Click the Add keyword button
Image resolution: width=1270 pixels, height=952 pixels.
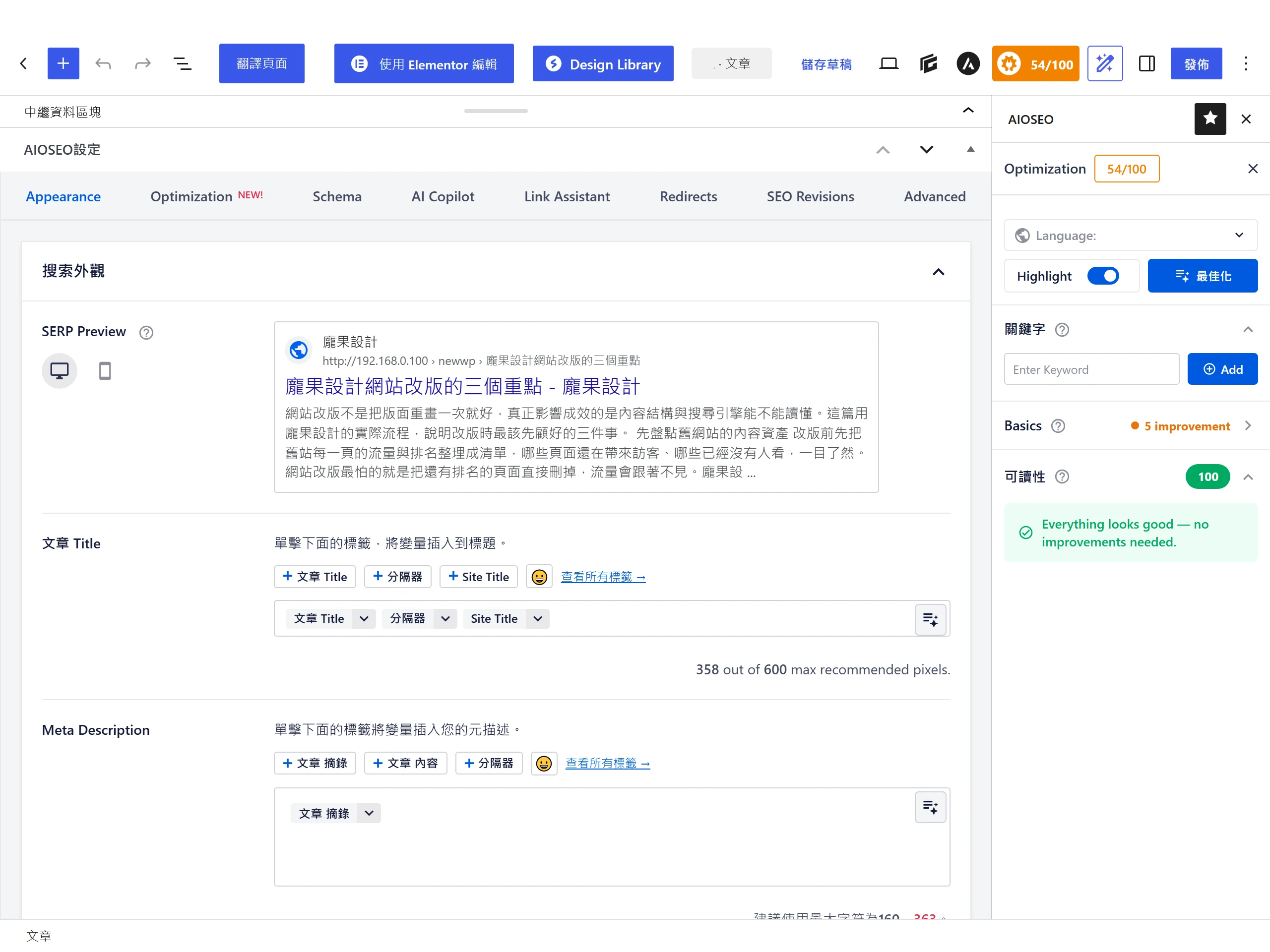[1222, 369]
